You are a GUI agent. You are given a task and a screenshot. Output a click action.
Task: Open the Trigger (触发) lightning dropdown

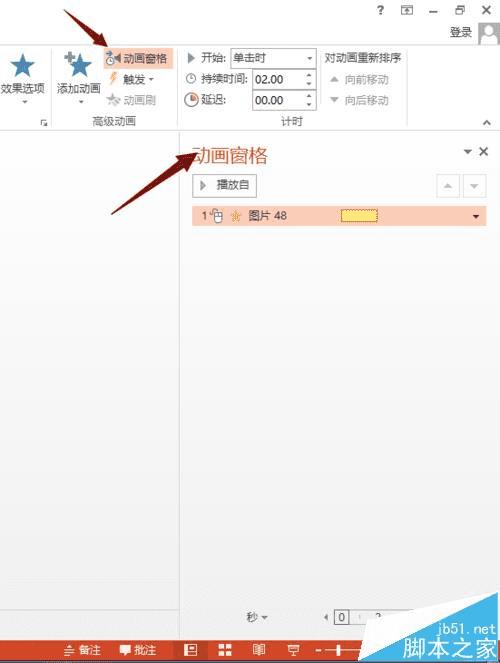[x=131, y=79]
